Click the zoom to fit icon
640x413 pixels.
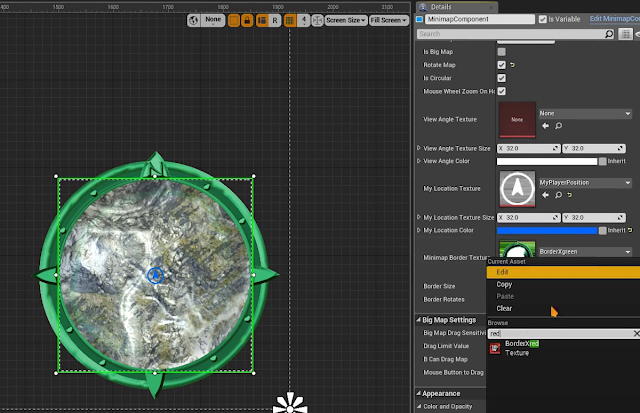click(x=318, y=20)
